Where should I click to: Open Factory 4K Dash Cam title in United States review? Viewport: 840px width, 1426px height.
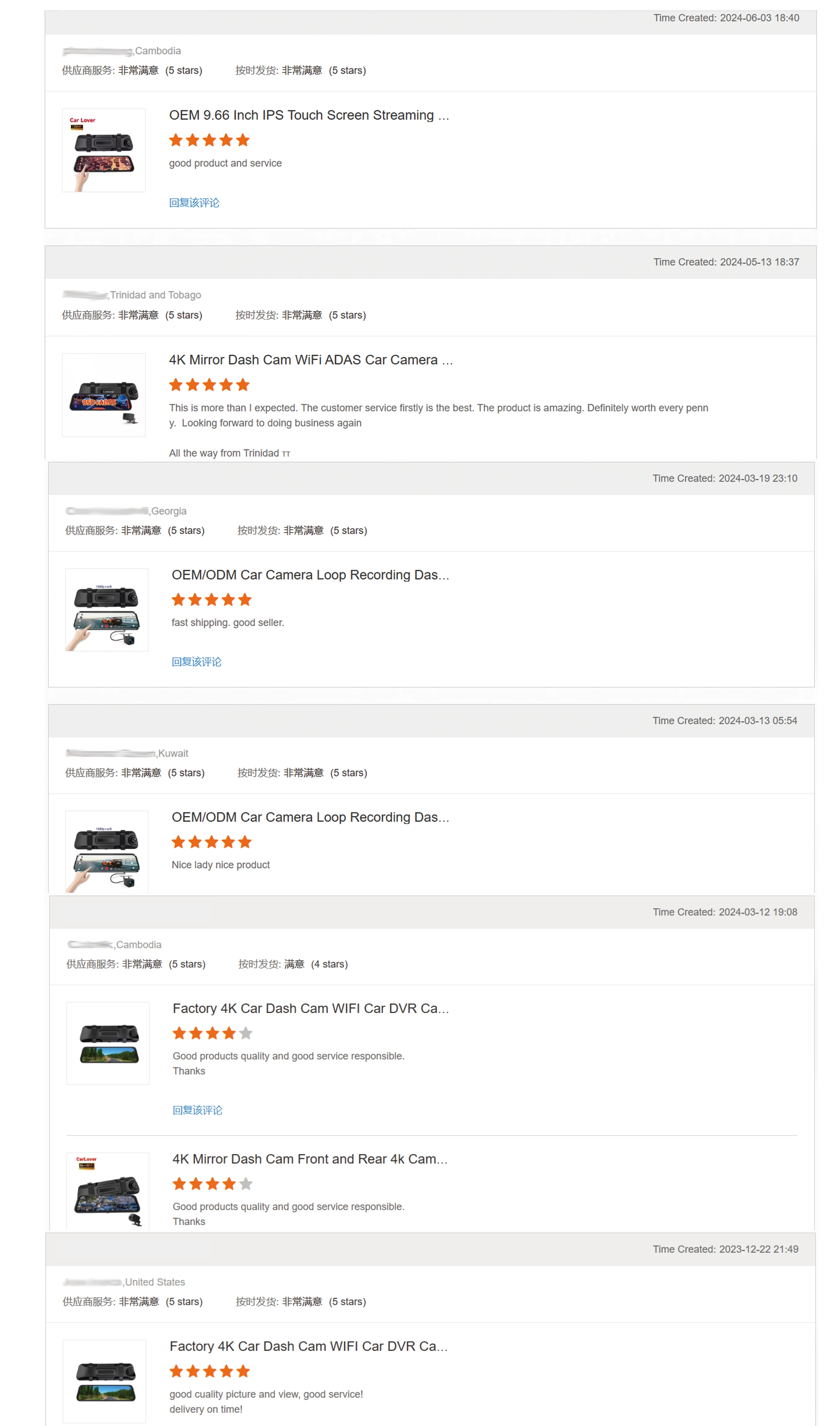click(309, 1346)
